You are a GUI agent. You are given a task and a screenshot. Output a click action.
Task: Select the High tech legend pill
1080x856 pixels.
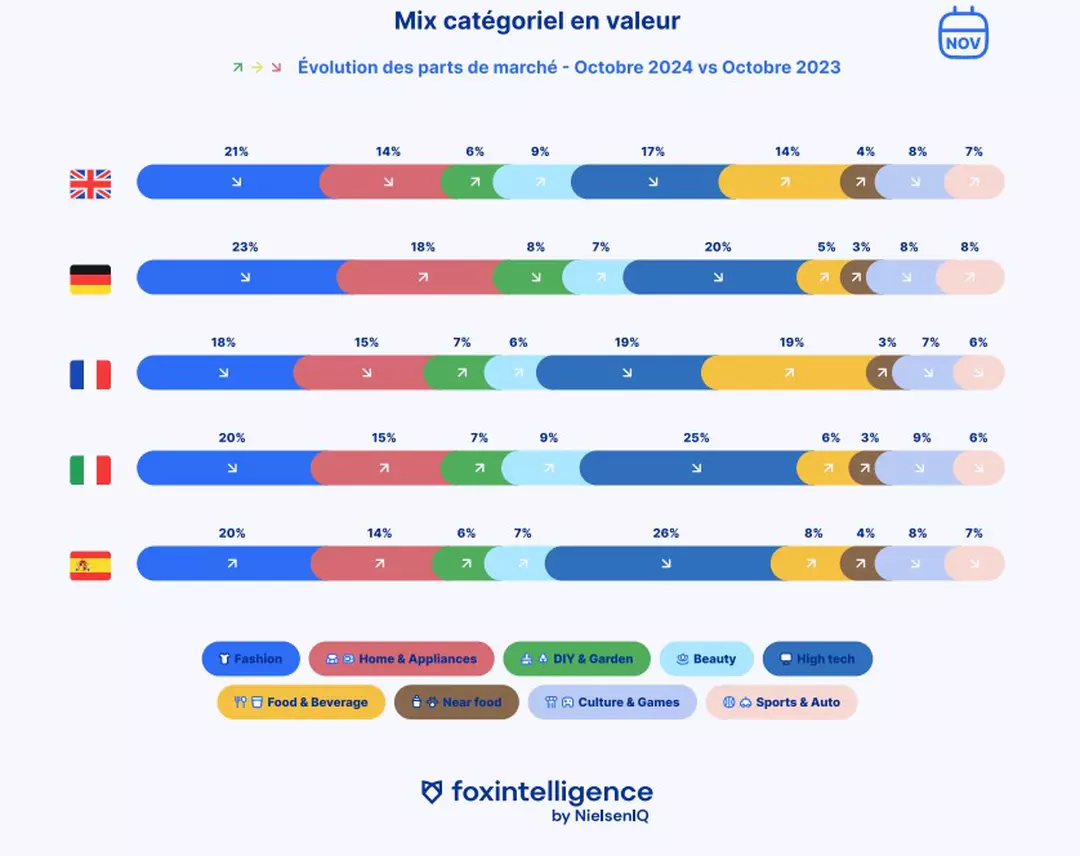(818, 658)
